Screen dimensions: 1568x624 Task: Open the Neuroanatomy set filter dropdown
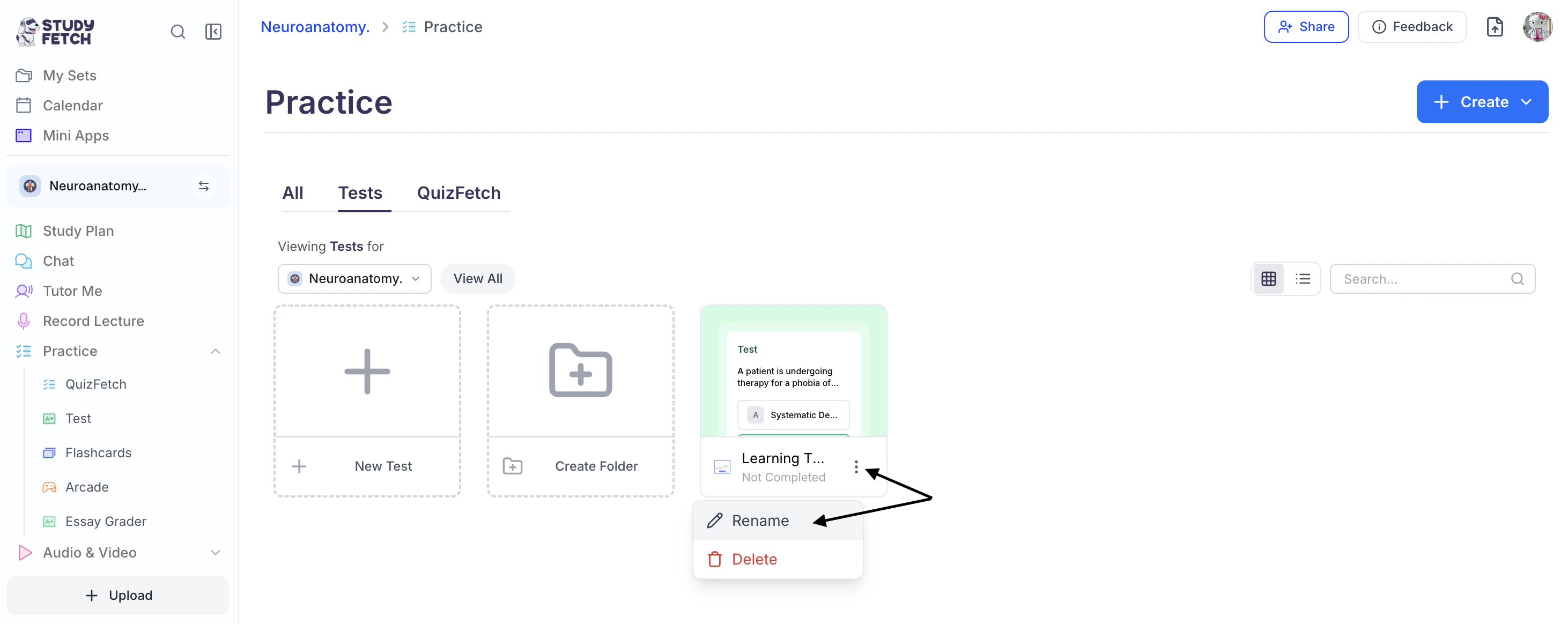(x=354, y=279)
